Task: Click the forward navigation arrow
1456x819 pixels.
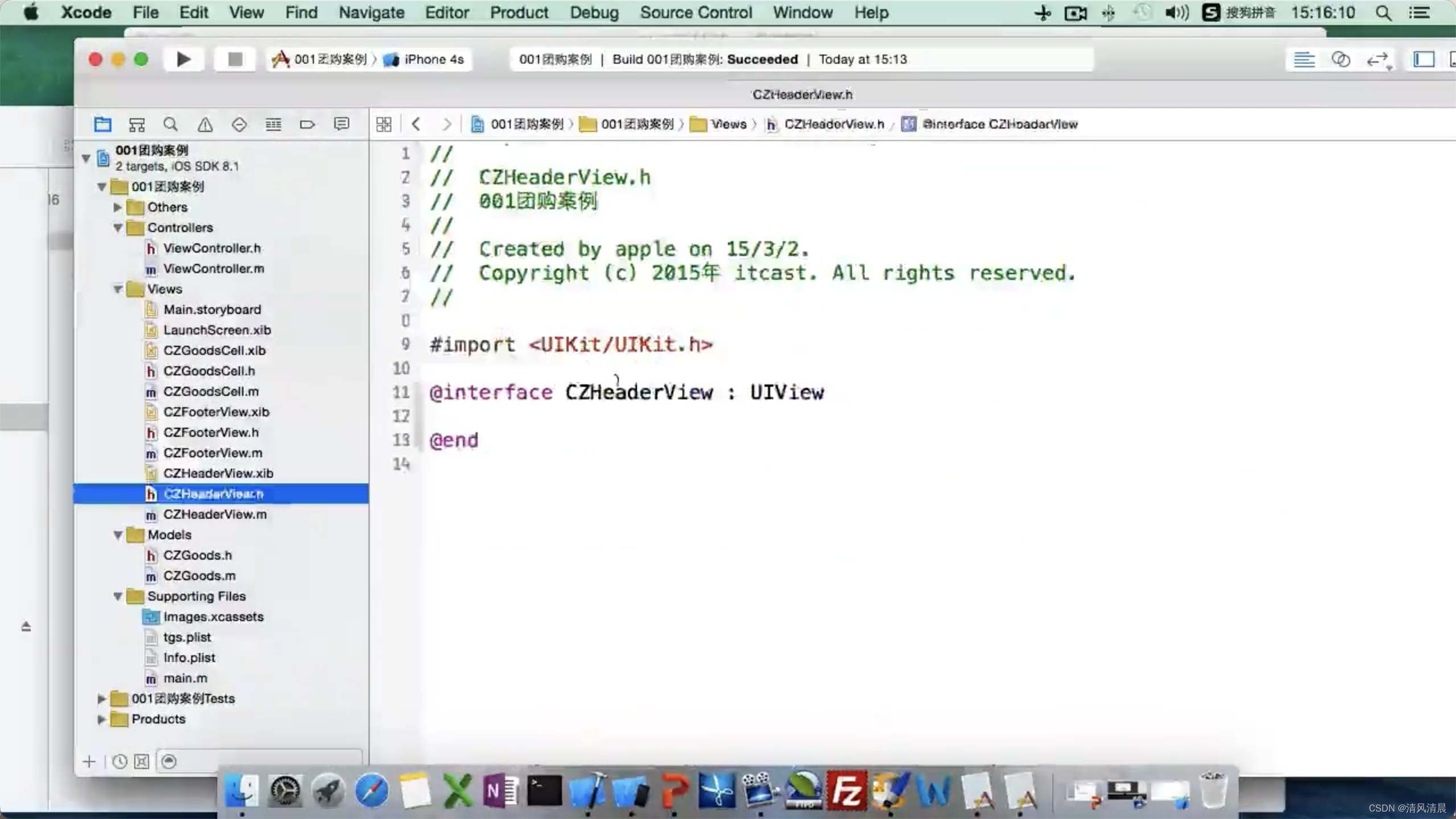Action: point(447,123)
